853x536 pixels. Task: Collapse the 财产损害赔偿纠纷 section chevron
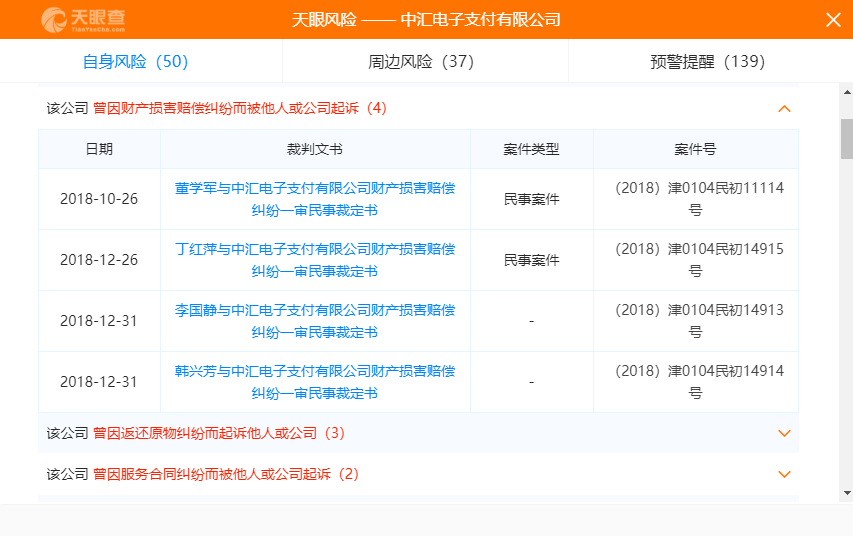coord(784,108)
